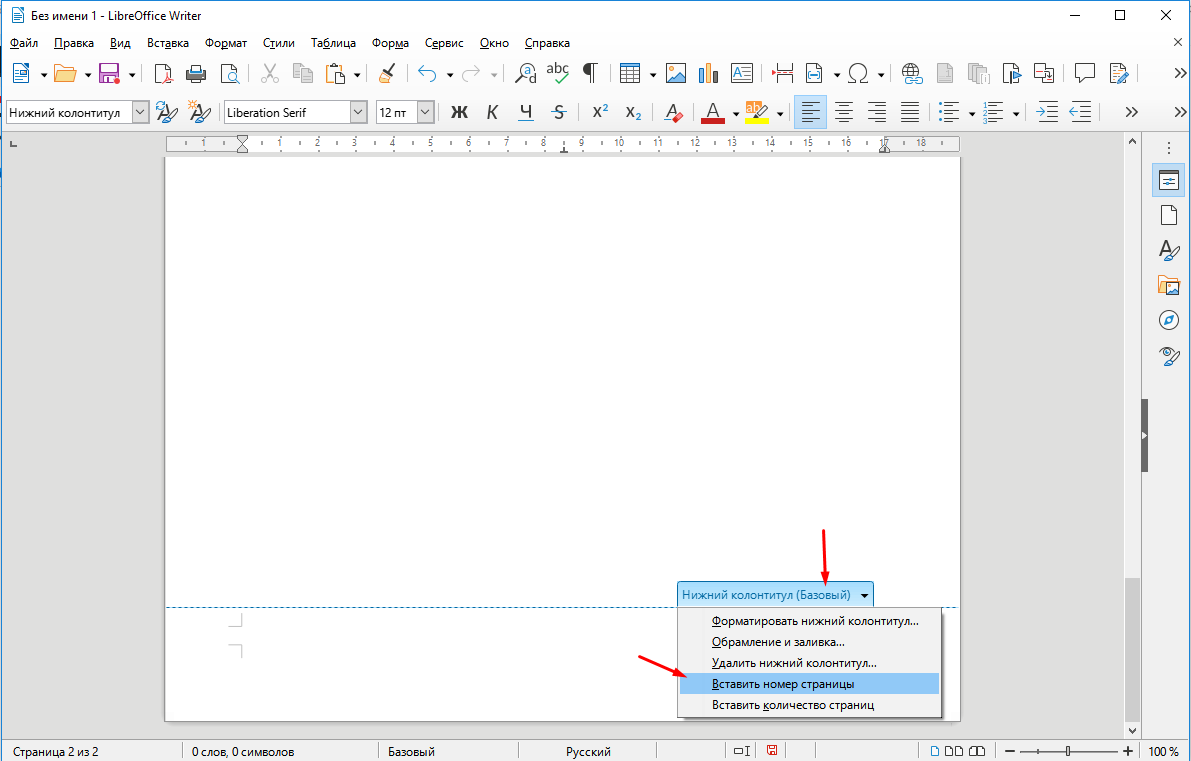Toggle print preview icon
The height and width of the screenshot is (761, 1191).
click(x=229, y=73)
